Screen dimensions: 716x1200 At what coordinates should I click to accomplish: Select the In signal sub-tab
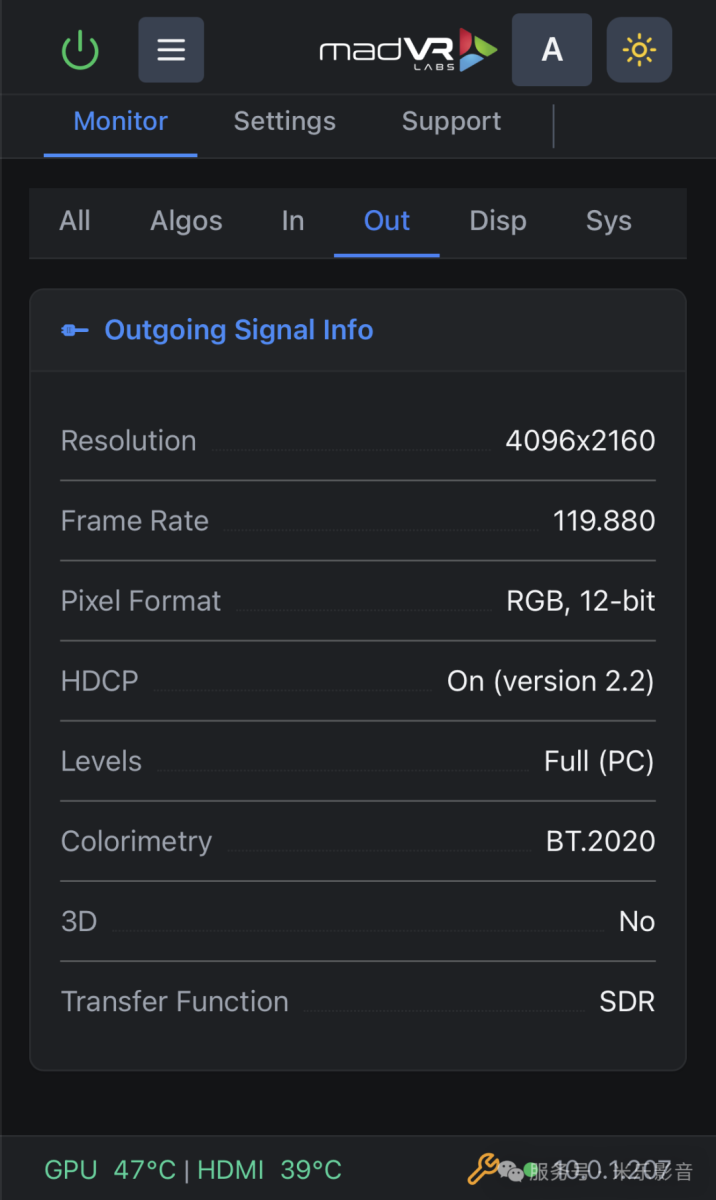(293, 221)
